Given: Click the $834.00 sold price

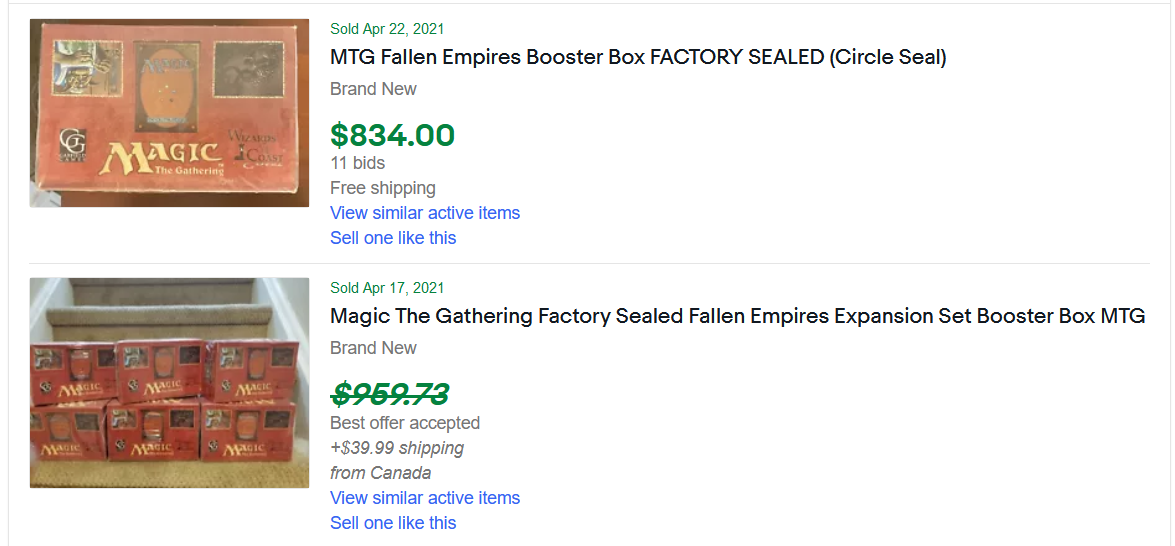Looking at the screenshot, I should pyautogui.click(x=392, y=135).
